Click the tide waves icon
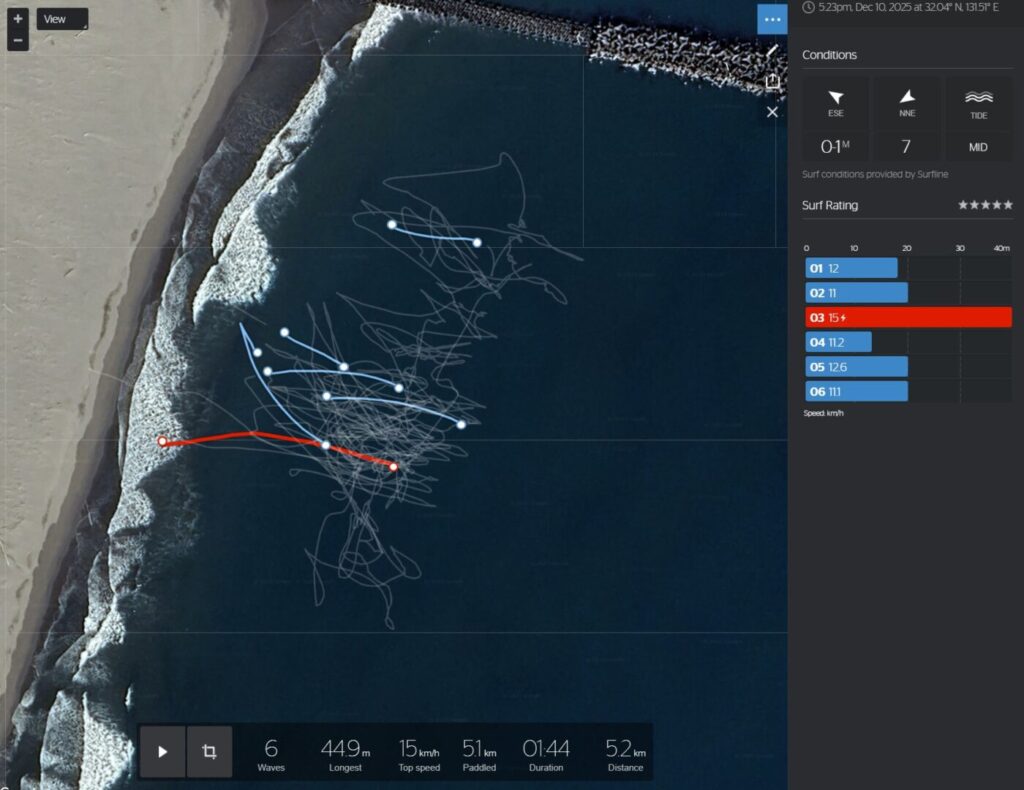This screenshot has width=1024, height=790. pos(978,97)
